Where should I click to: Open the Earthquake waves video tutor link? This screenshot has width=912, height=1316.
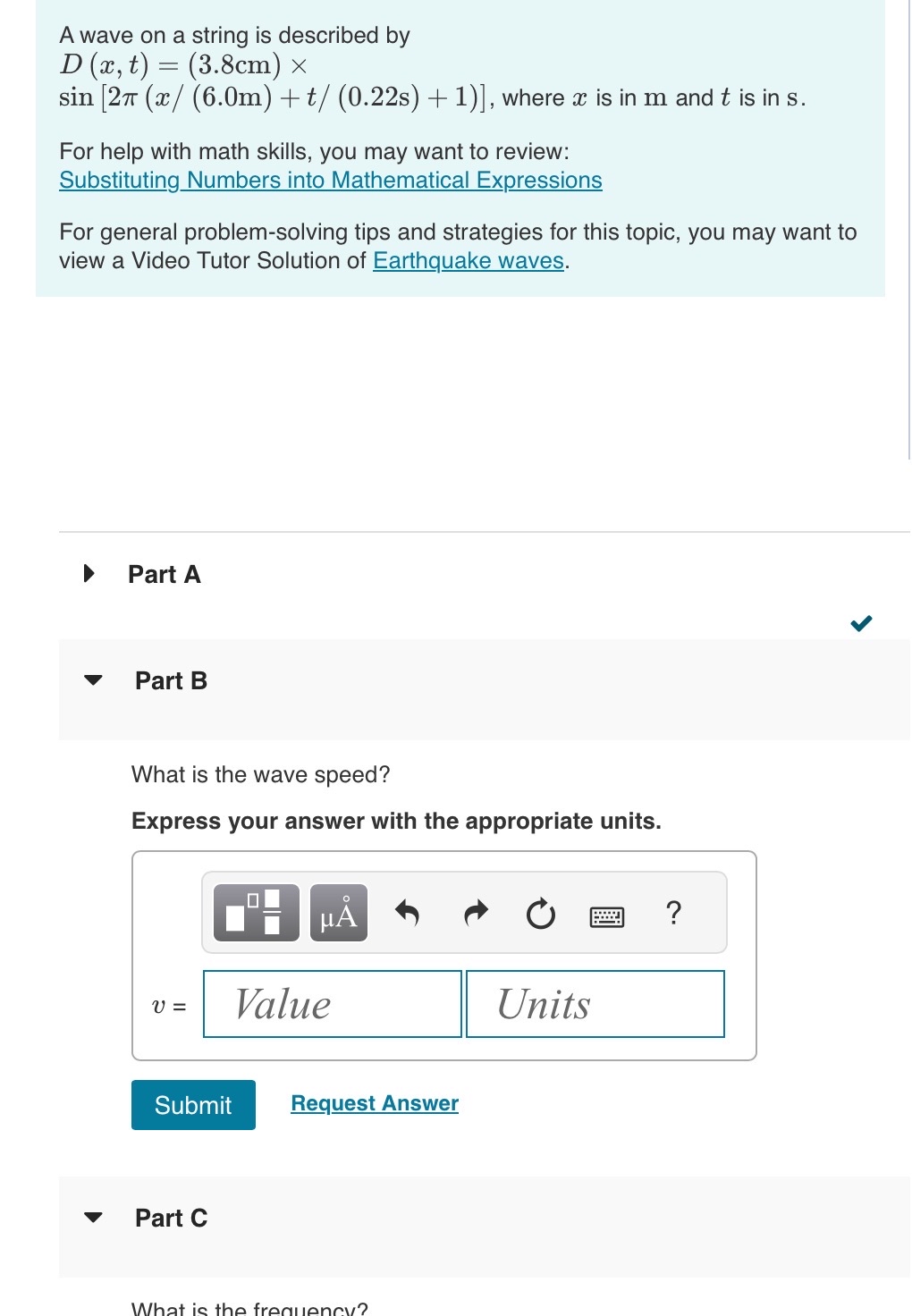click(x=469, y=260)
